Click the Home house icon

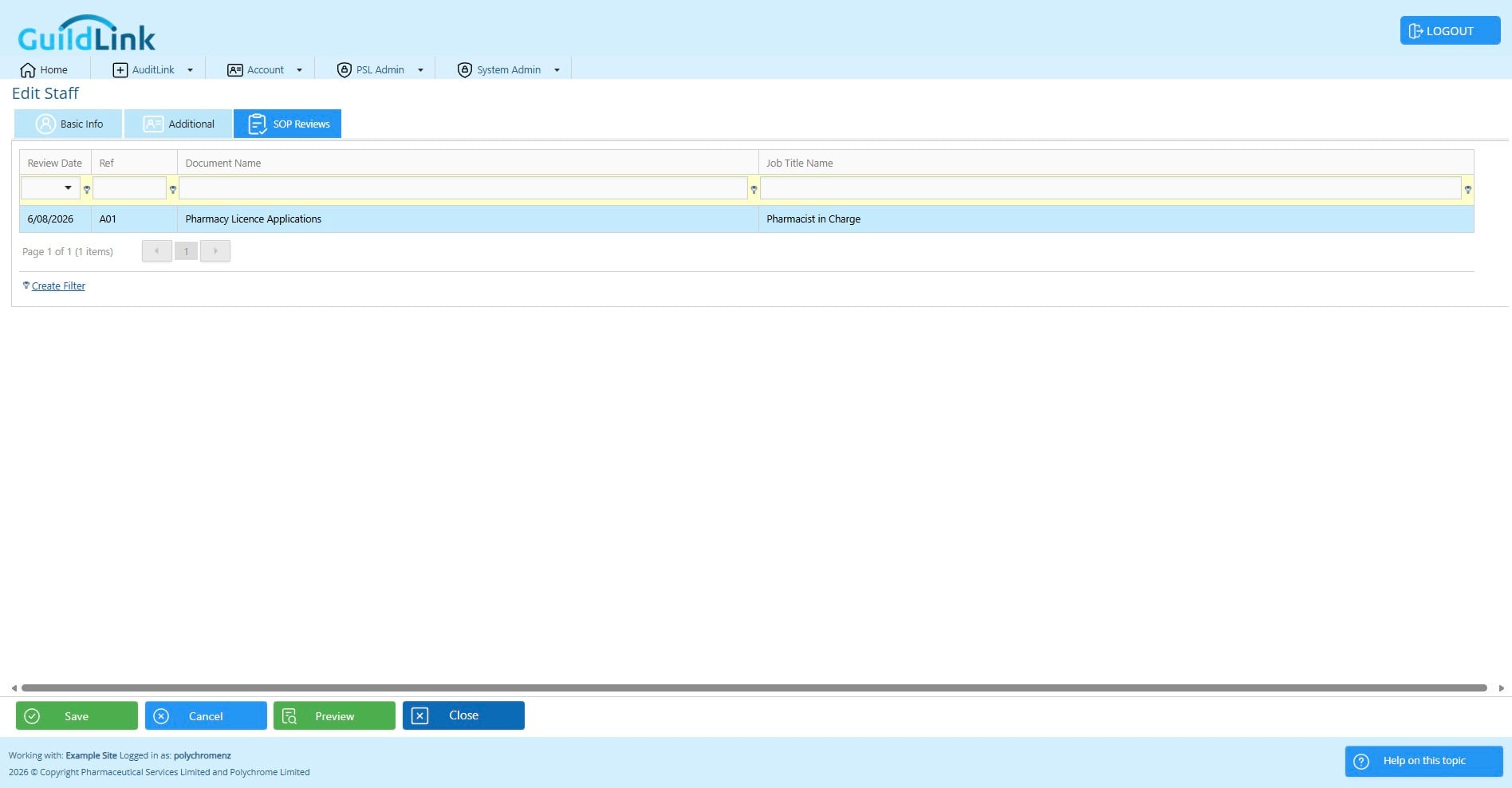28,70
